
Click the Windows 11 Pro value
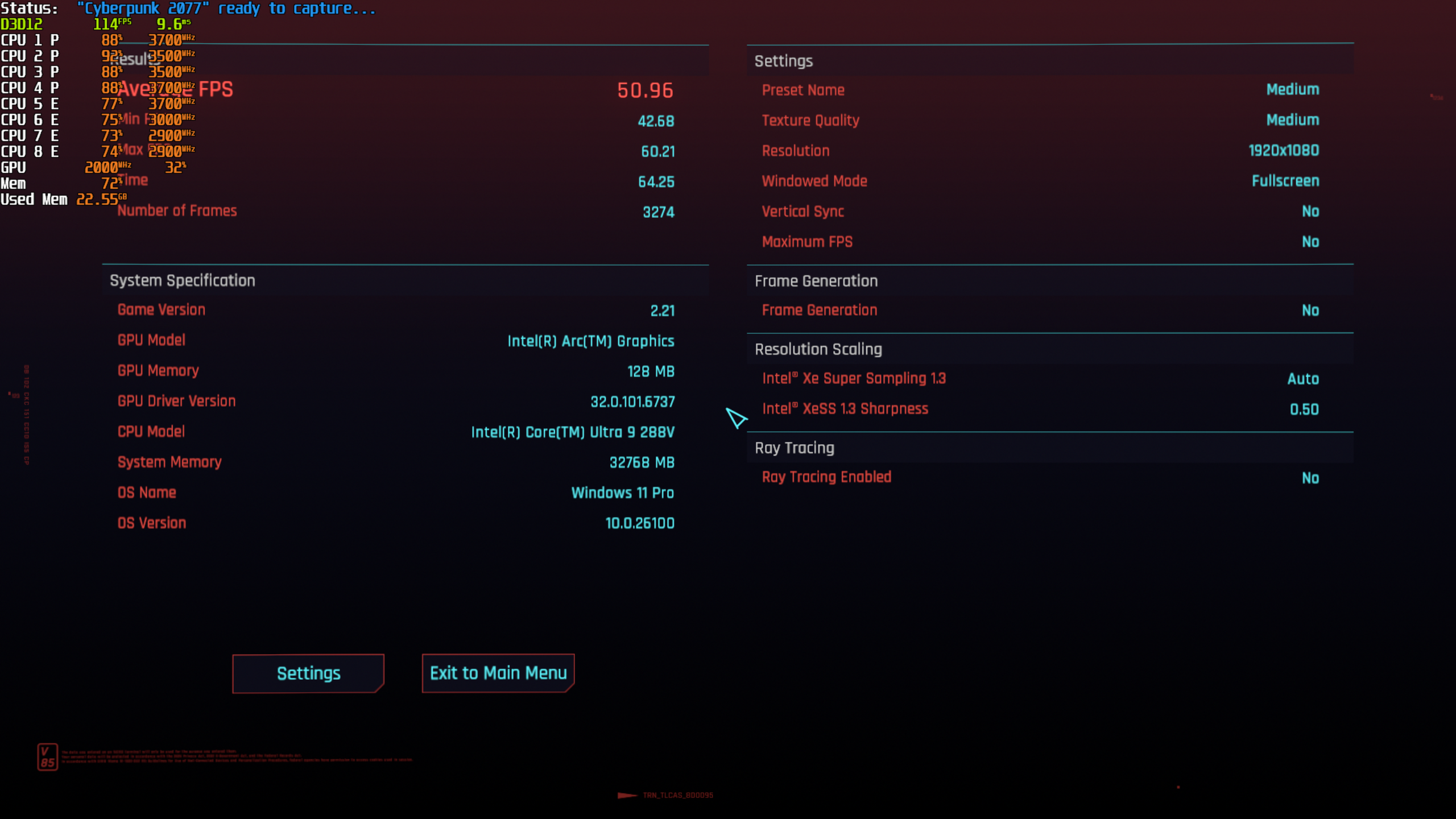click(x=622, y=493)
